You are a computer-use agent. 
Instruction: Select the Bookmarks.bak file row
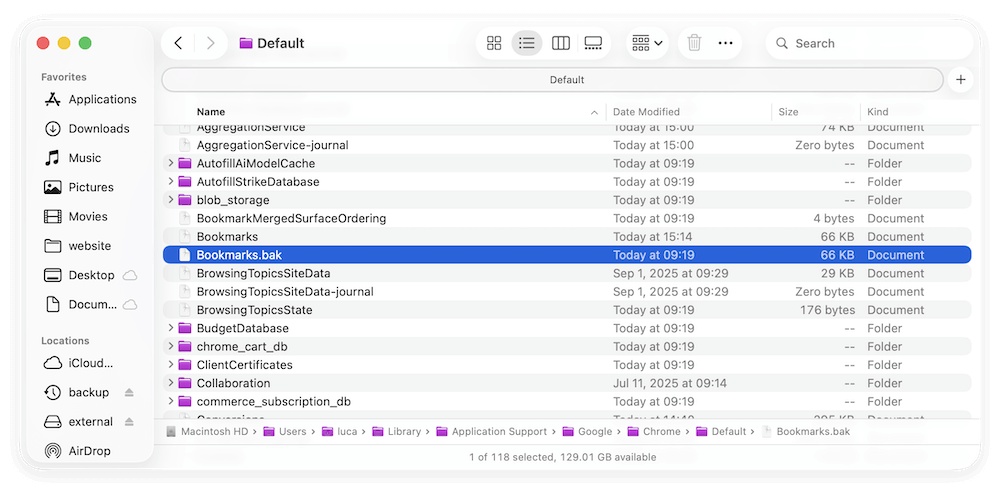tap(567, 255)
